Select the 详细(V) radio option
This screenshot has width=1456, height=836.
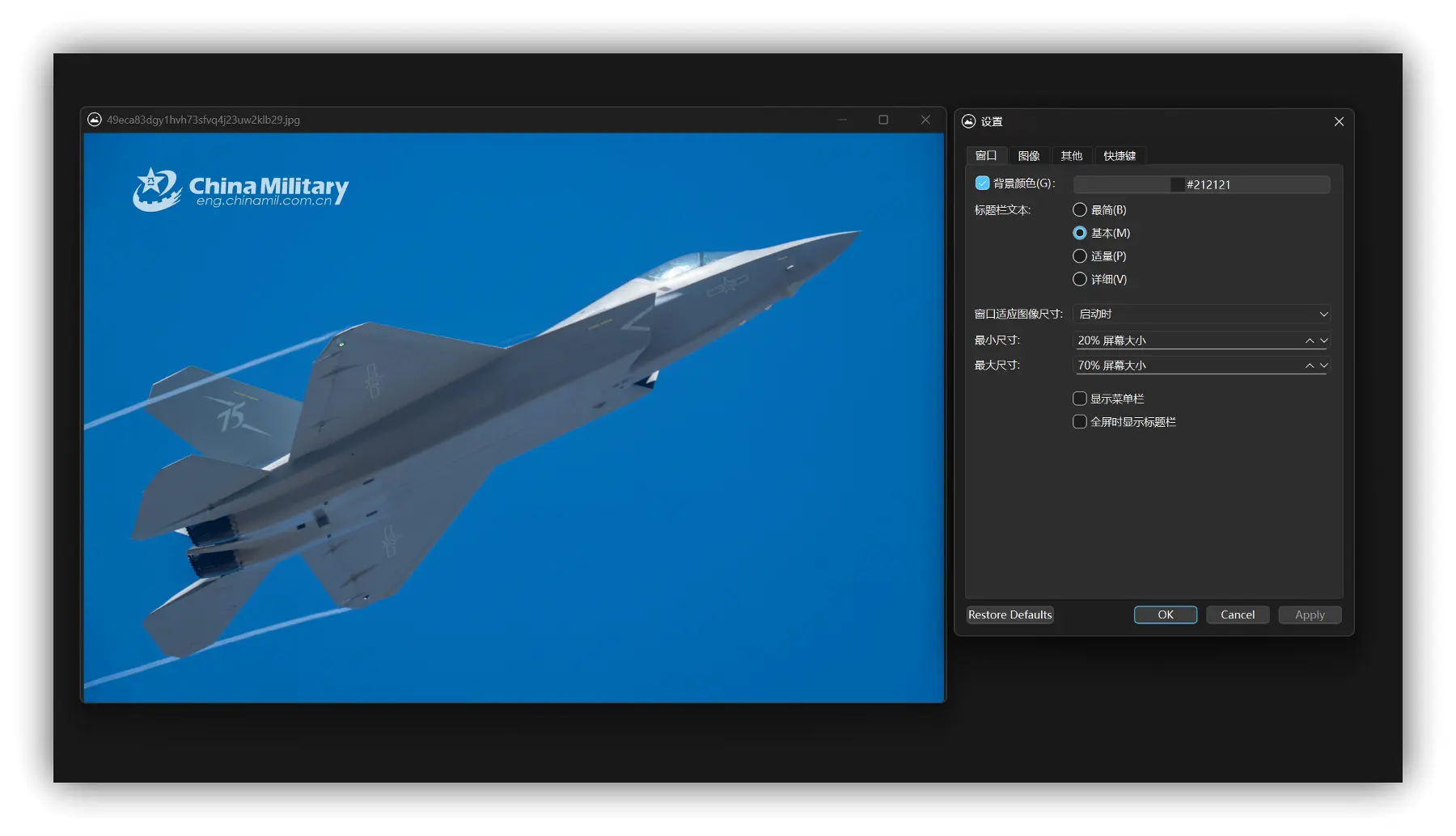(x=1079, y=279)
